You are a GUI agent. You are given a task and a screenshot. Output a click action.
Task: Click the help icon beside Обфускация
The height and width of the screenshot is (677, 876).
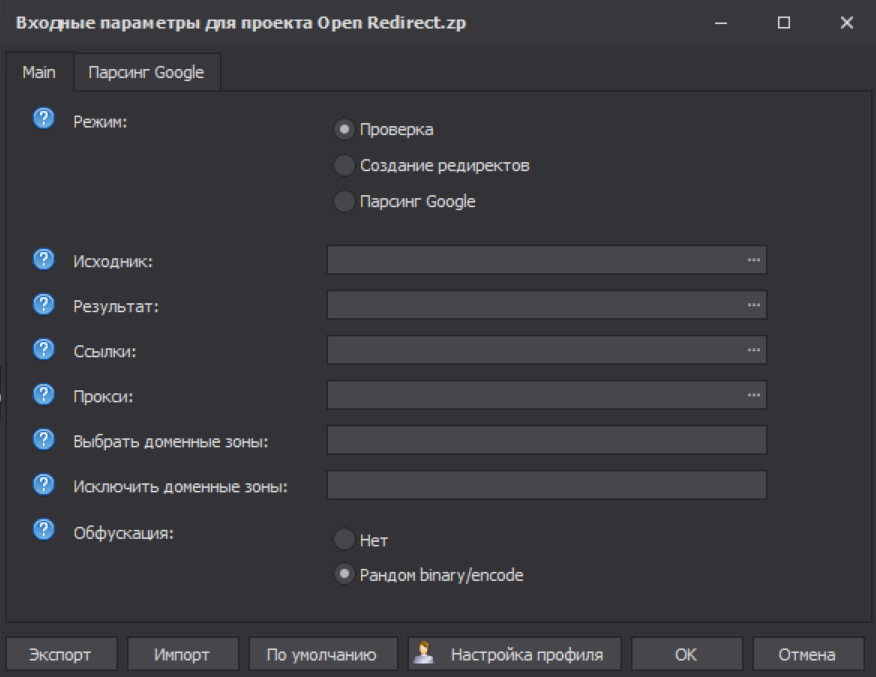coord(44,530)
